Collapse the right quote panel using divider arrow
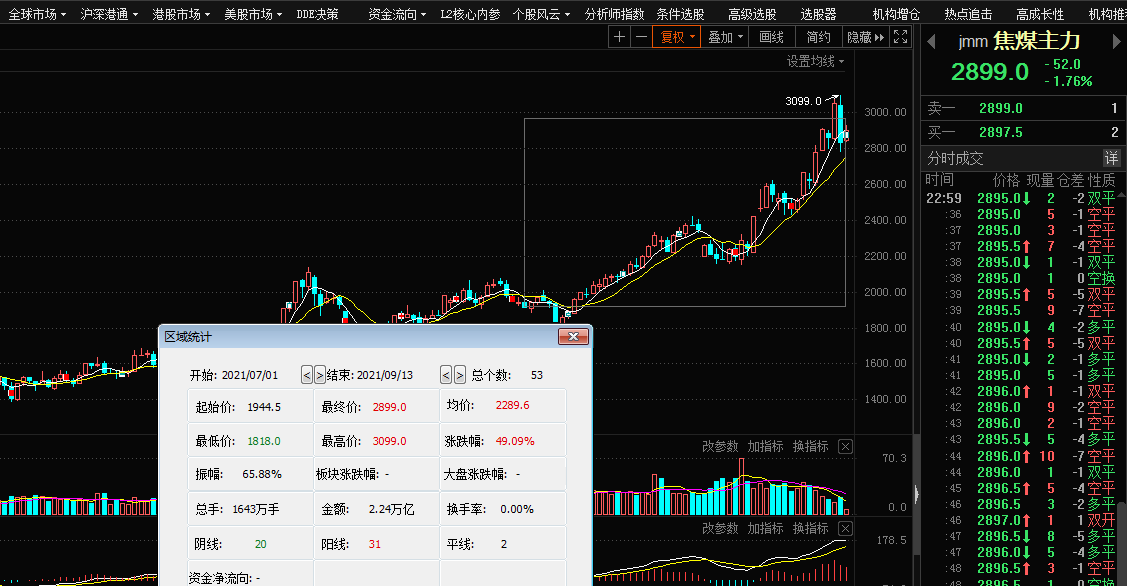 click(x=915, y=491)
